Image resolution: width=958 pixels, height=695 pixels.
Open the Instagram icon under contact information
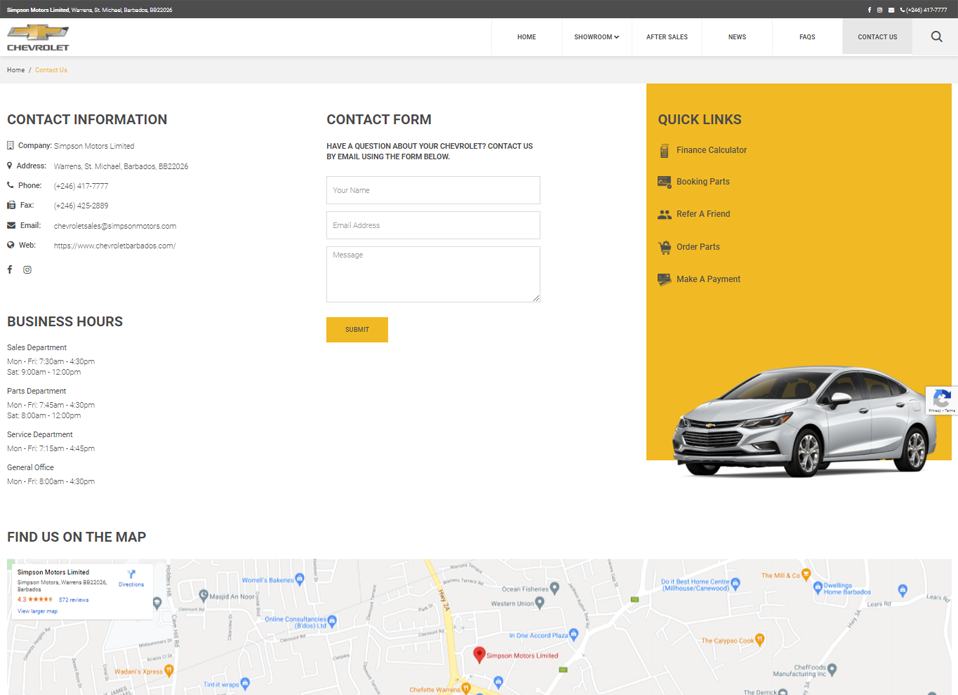point(27,270)
